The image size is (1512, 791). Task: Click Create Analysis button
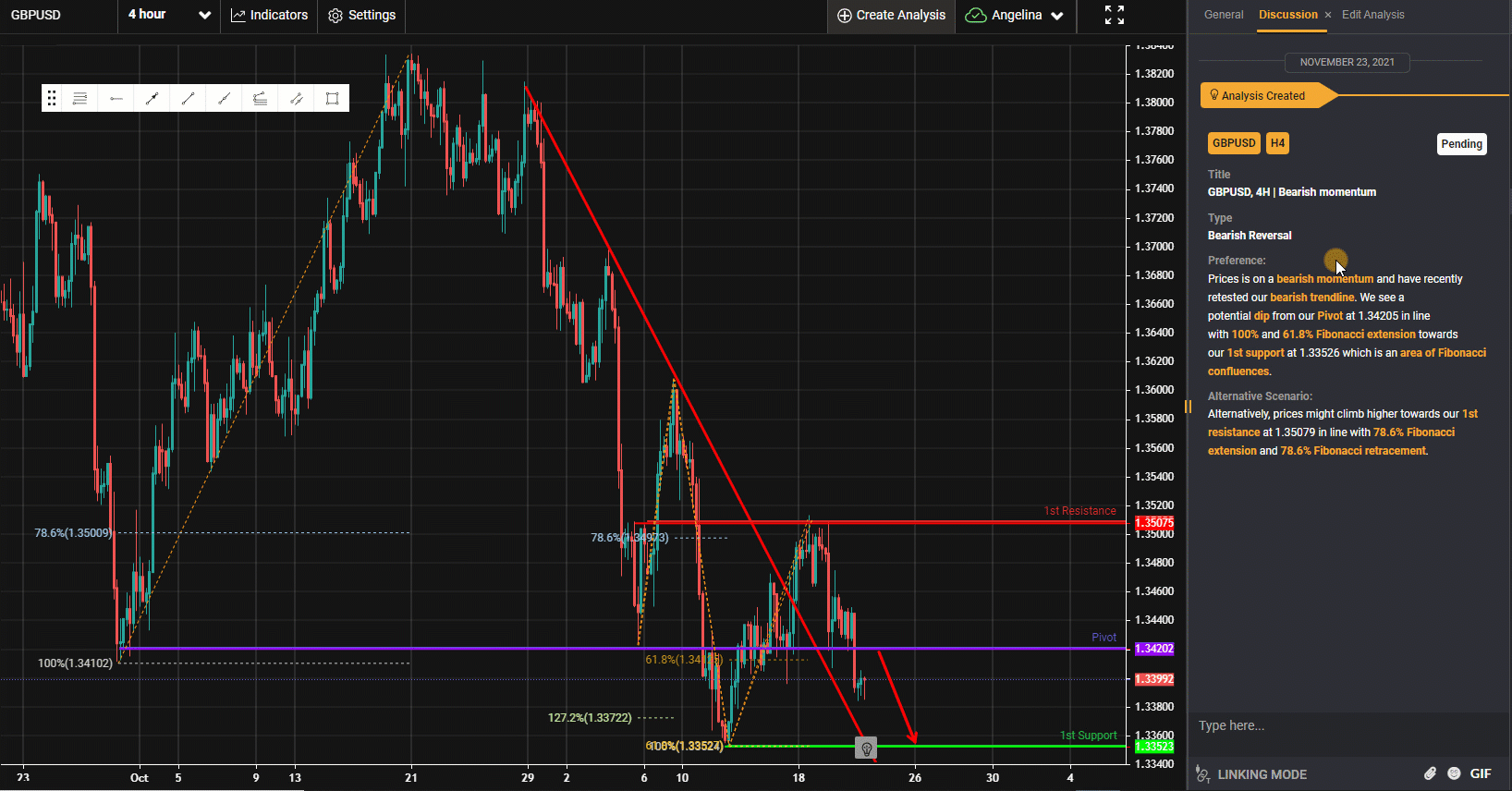click(891, 15)
